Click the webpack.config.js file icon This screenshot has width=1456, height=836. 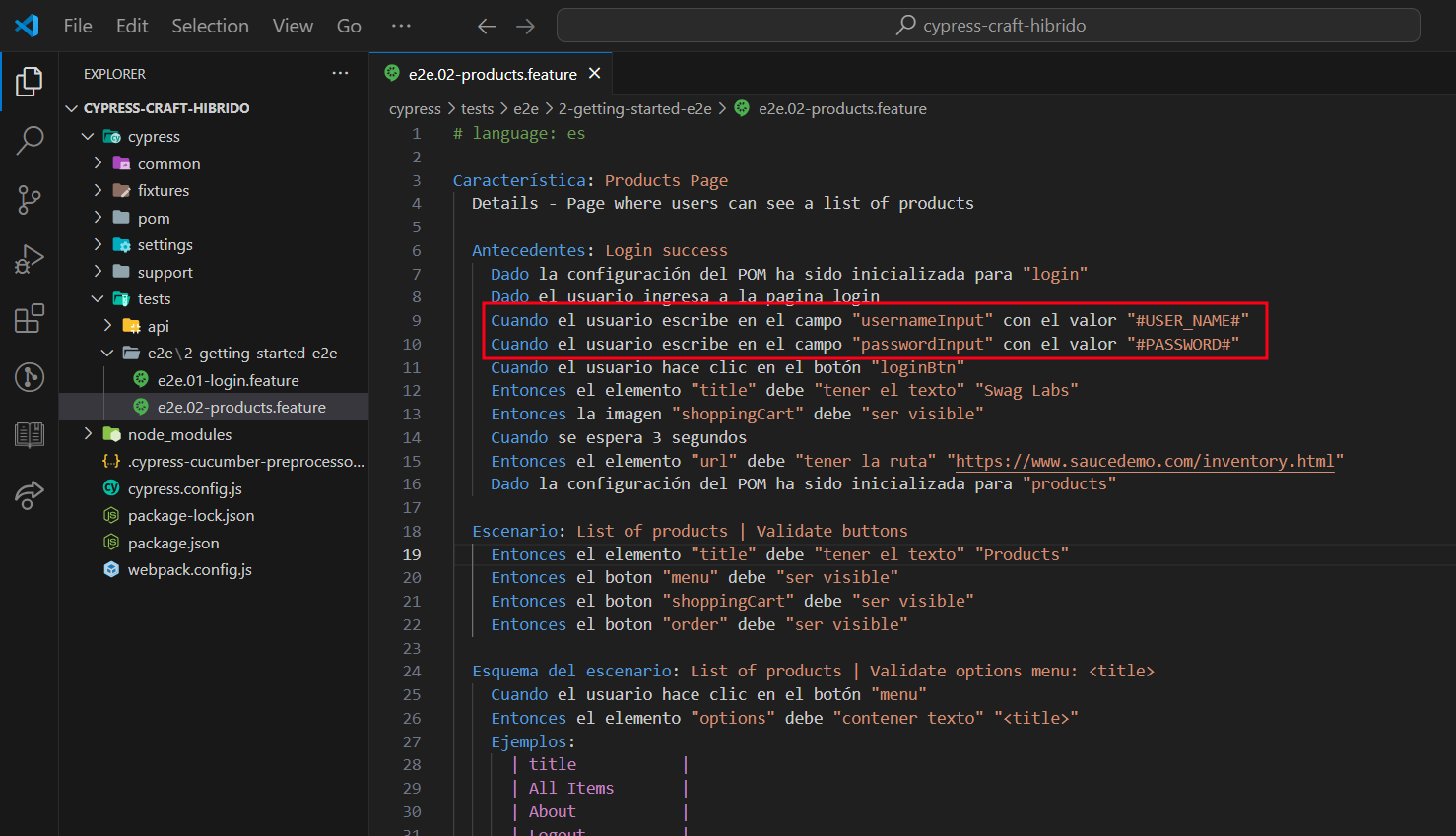pos(111,569)
